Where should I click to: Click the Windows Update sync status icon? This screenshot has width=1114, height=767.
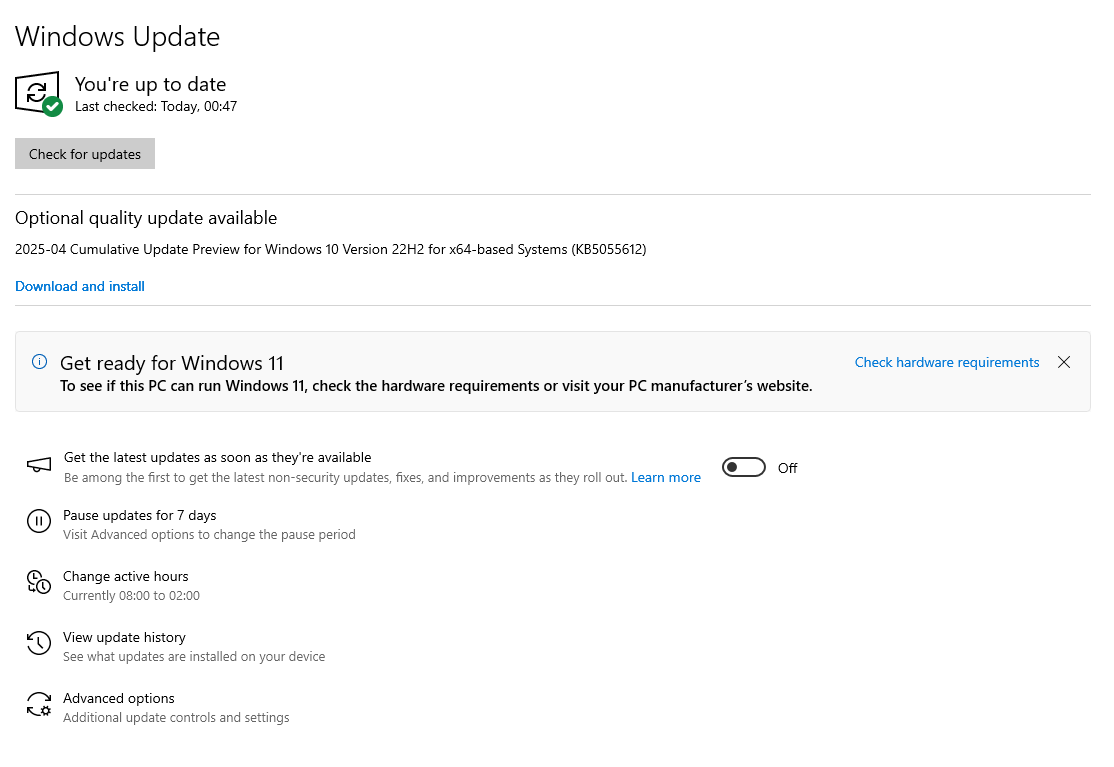(38, 93)
